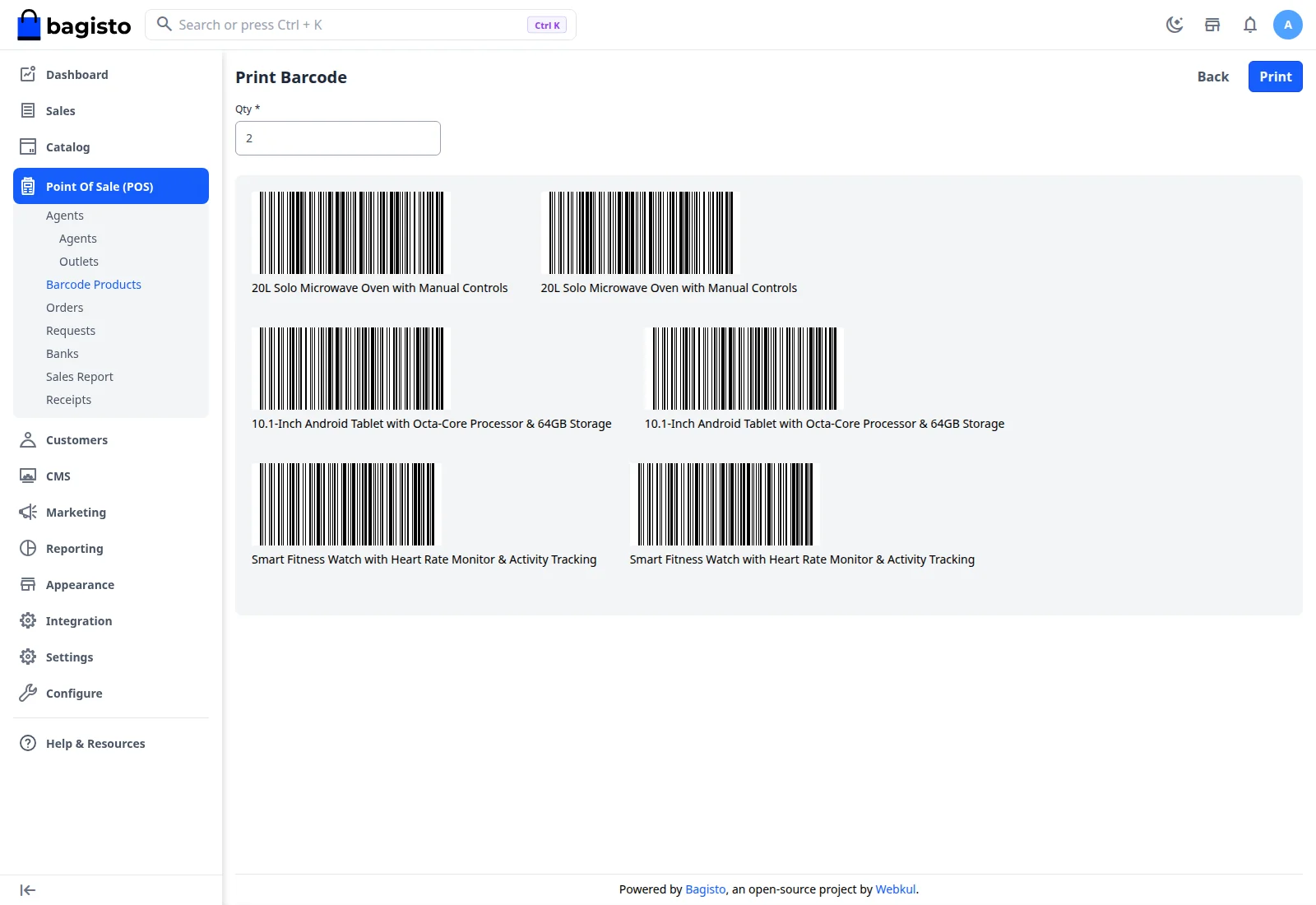Click first Smart Fitness Watch barcode image

pyautogui.click(x=347, y=504)
